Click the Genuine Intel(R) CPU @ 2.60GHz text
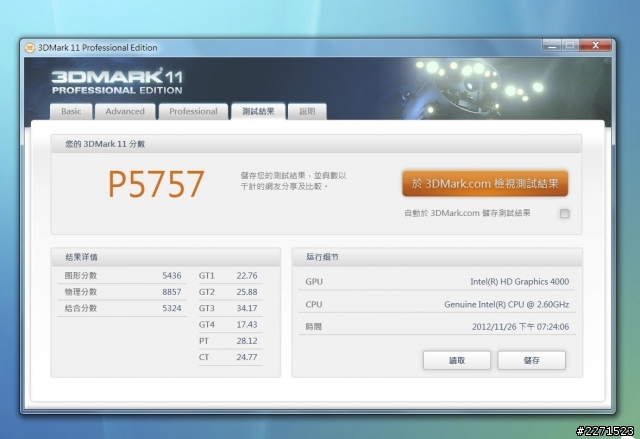Image resolution: width=640 pixels, height=439 pixels. (x=507, y=304)
